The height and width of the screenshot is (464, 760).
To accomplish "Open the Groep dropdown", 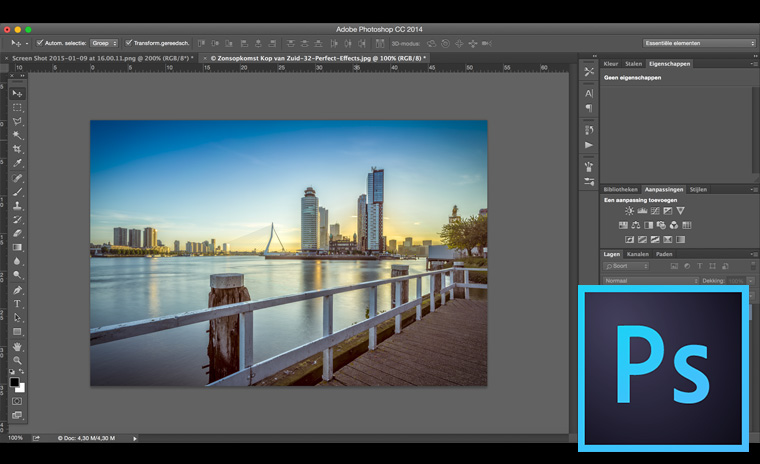I will (x=104, y=43).
